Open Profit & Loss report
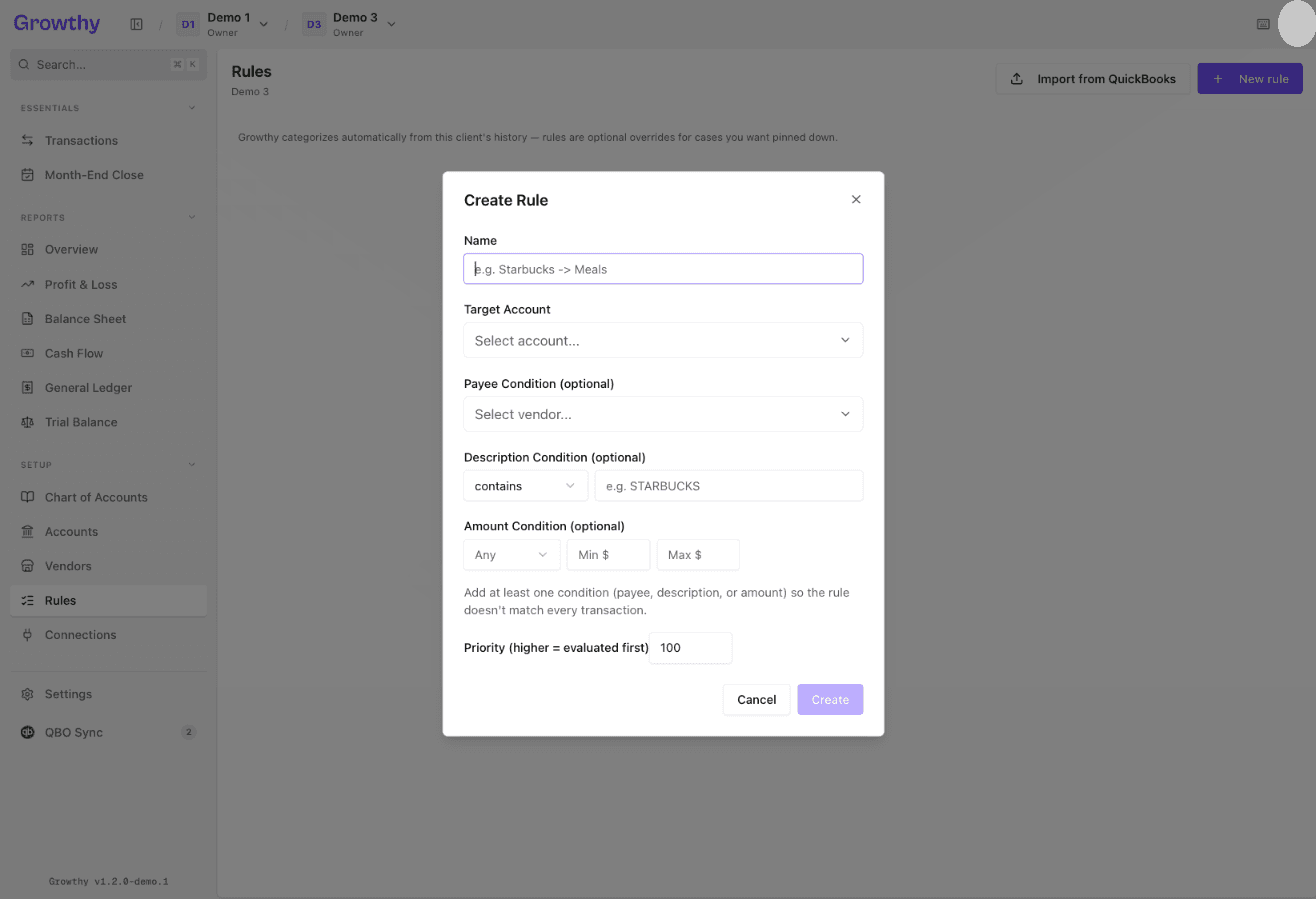The width and height of the screenshot is (1316, 899). point(109,285)
